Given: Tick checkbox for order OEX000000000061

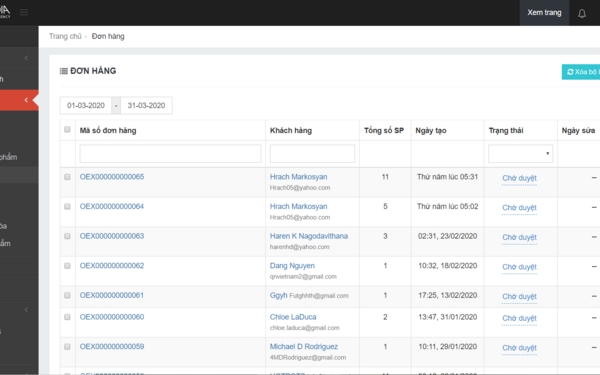Looking at the screenshot, I should [x=67, y=295].
